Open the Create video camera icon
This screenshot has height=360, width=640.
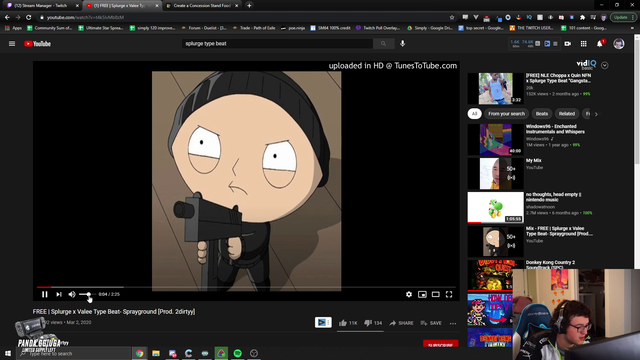click(567, 44)
